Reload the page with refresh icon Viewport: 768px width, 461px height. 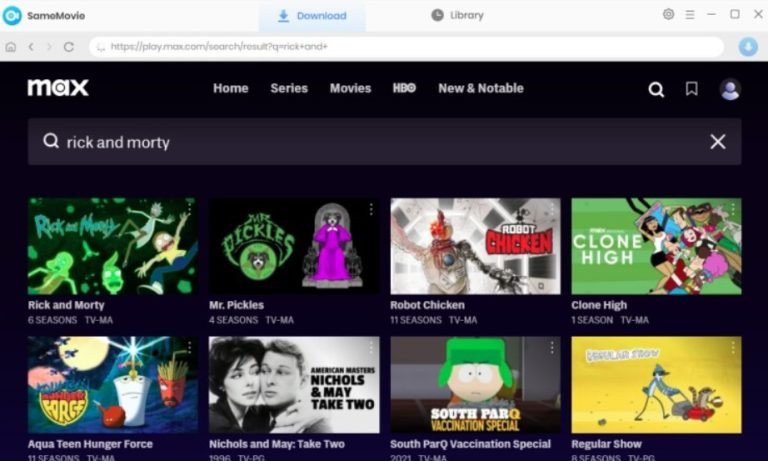[x=69, y=47]
